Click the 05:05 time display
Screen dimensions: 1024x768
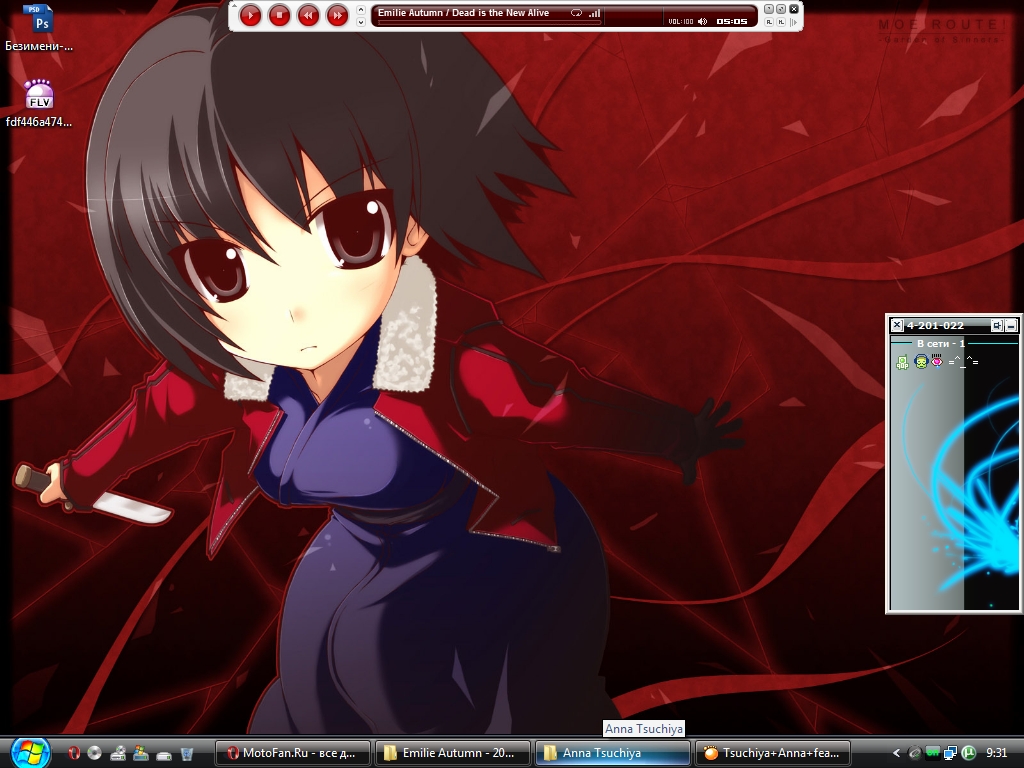[731, 22]
